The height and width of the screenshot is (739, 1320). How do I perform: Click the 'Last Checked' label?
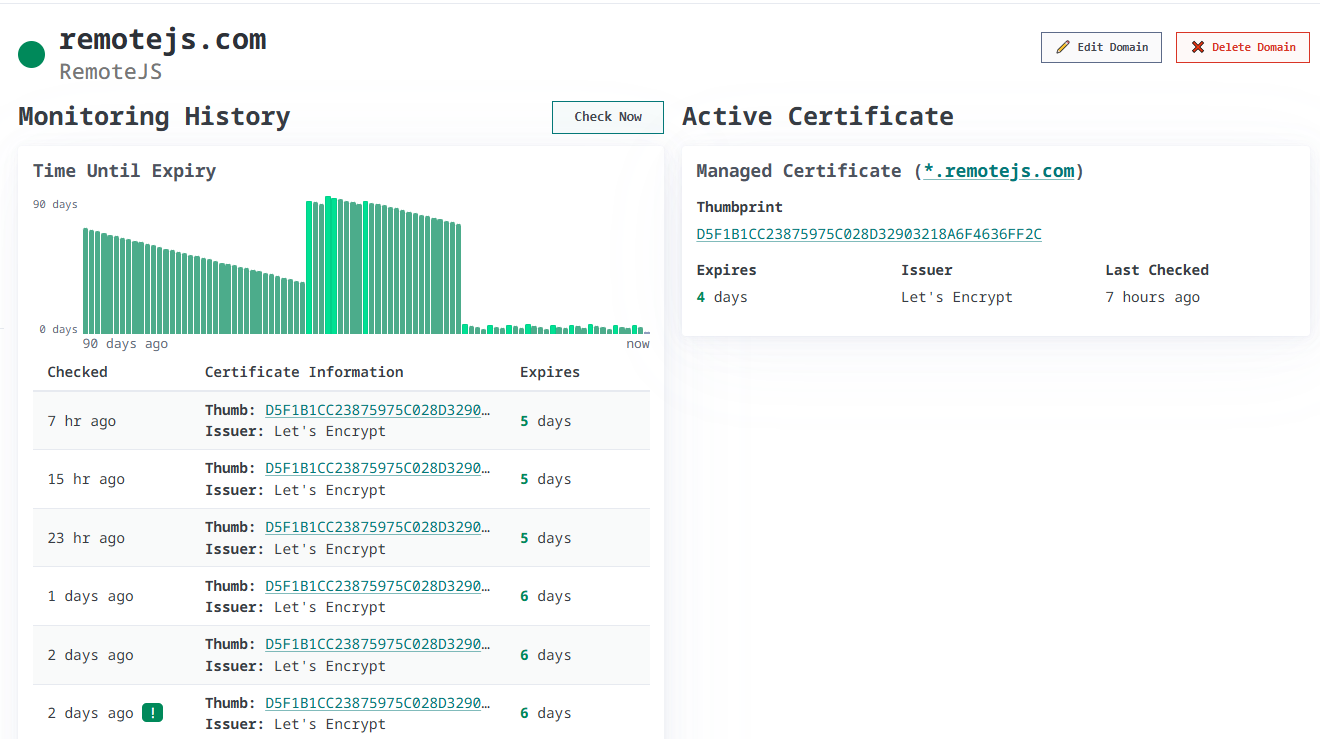(x=1157, y=270)
